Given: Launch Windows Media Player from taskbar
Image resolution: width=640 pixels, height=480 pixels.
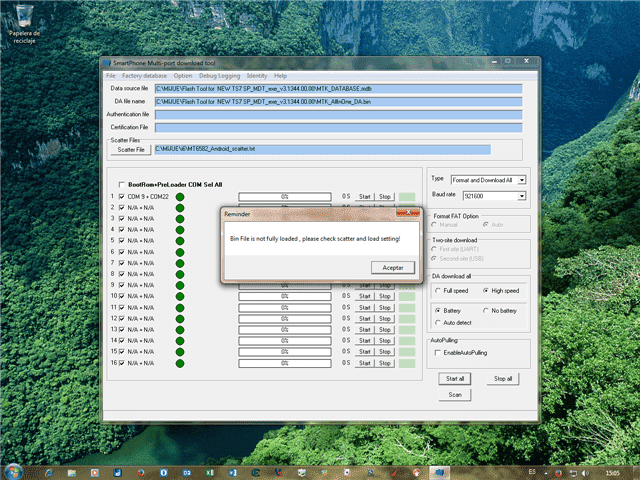Looking at the screenshot, I should pos(95,473).
